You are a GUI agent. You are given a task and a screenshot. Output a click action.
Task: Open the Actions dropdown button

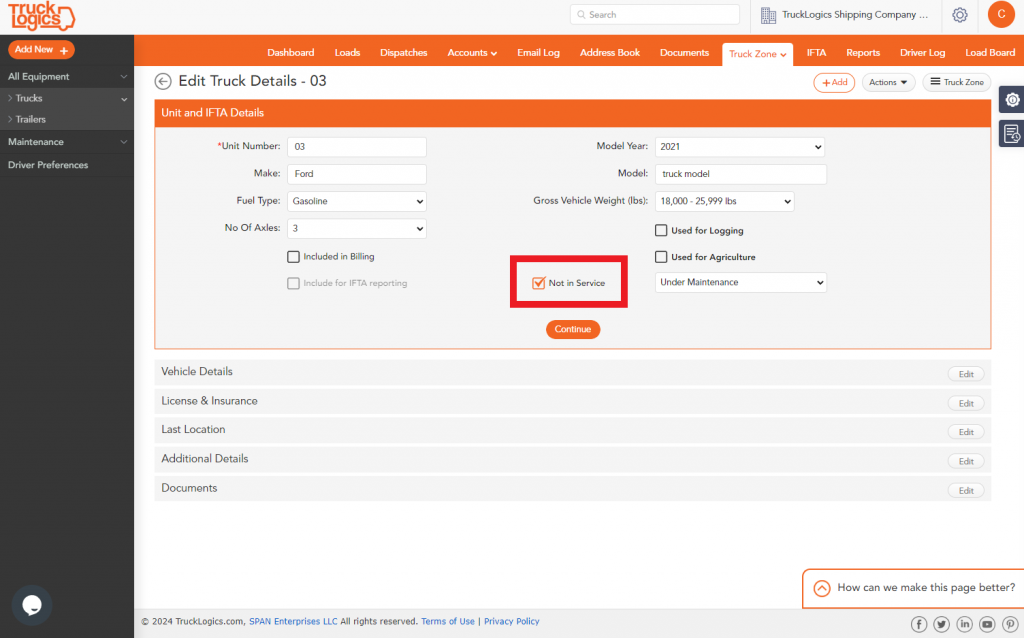[x=888, y=82]
